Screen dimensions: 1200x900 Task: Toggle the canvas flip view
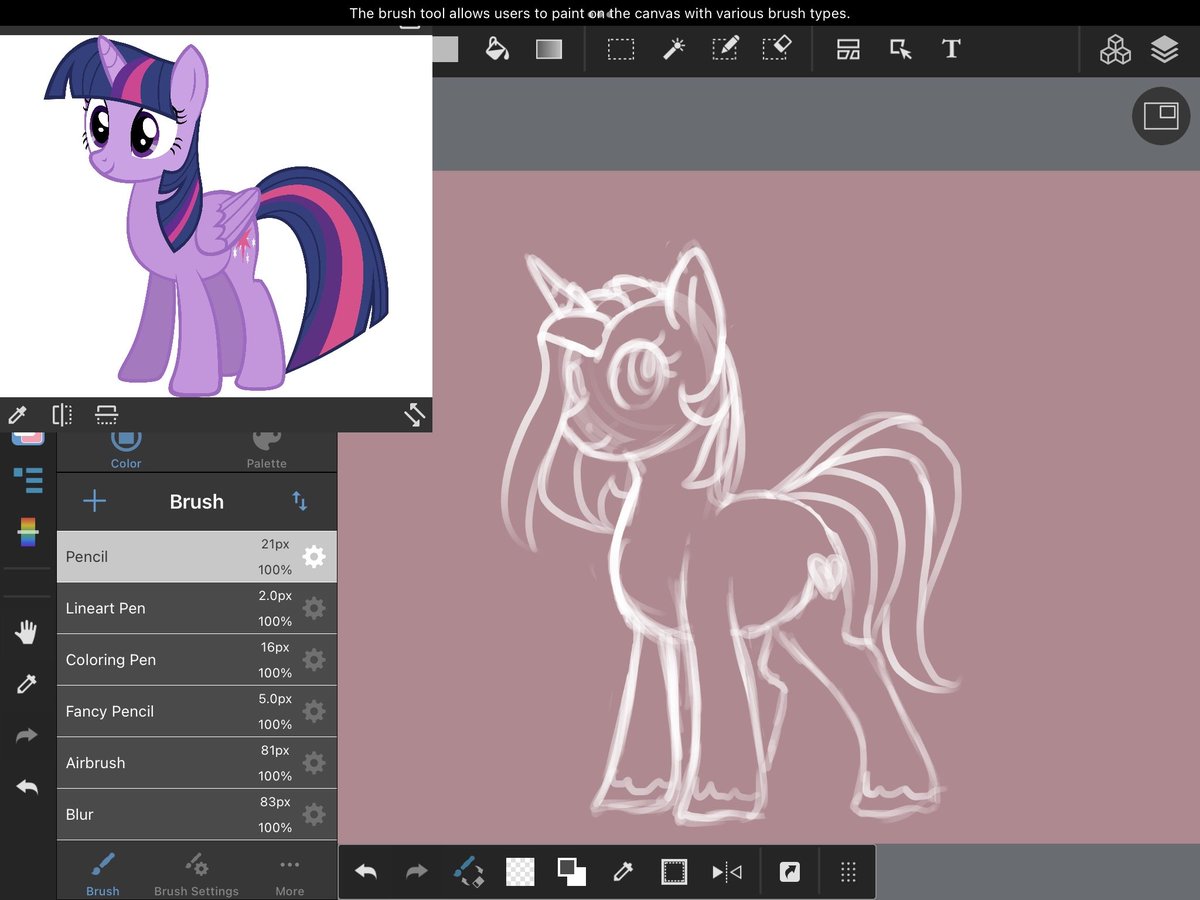[x=727, y=872]
